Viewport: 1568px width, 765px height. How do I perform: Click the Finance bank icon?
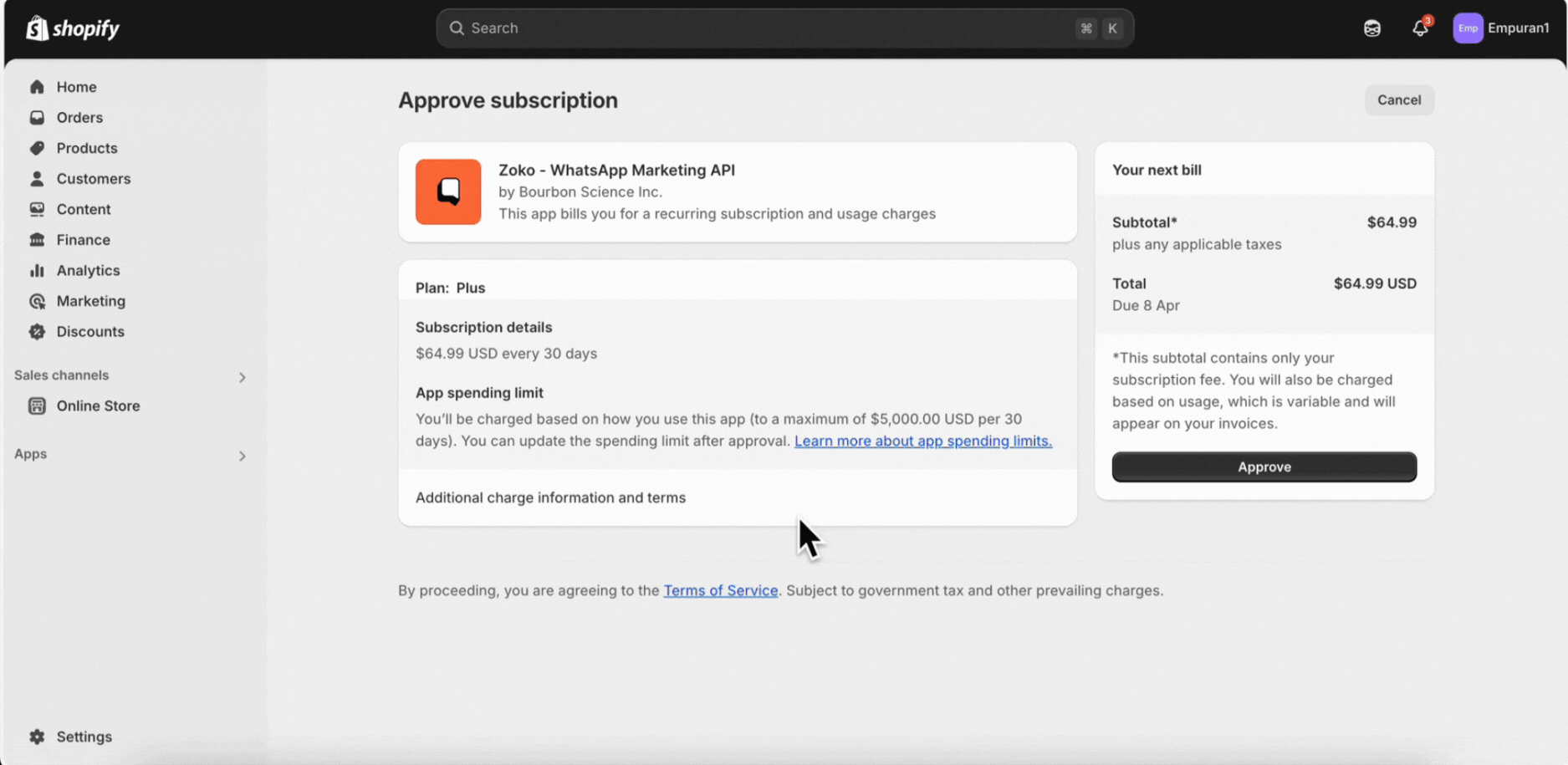click(x=37, y=240)
